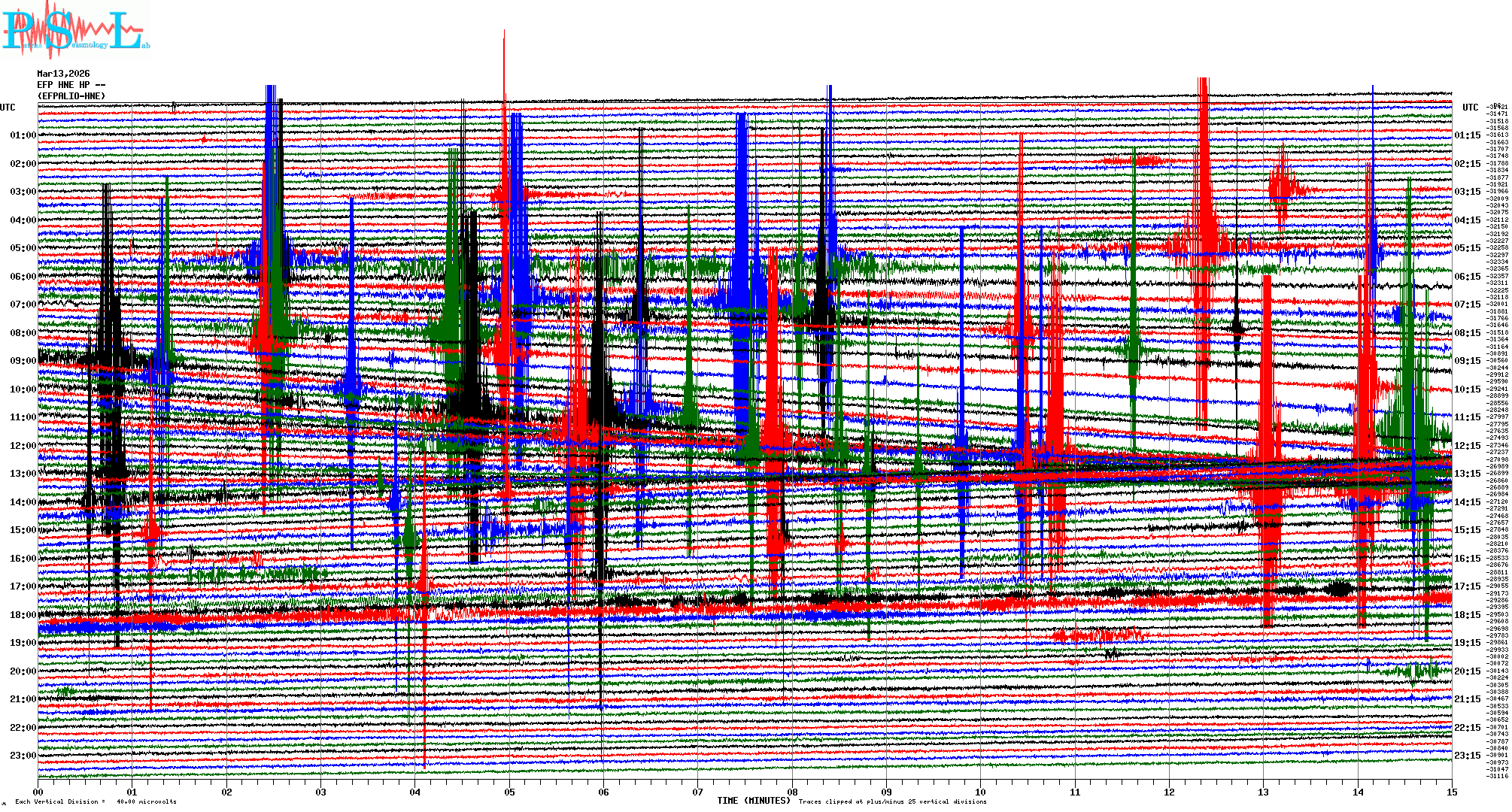This screenshot has height=812, width=1512.
Task: Click the TIME (MINUTES) axis title
Action: click(754, 801)
